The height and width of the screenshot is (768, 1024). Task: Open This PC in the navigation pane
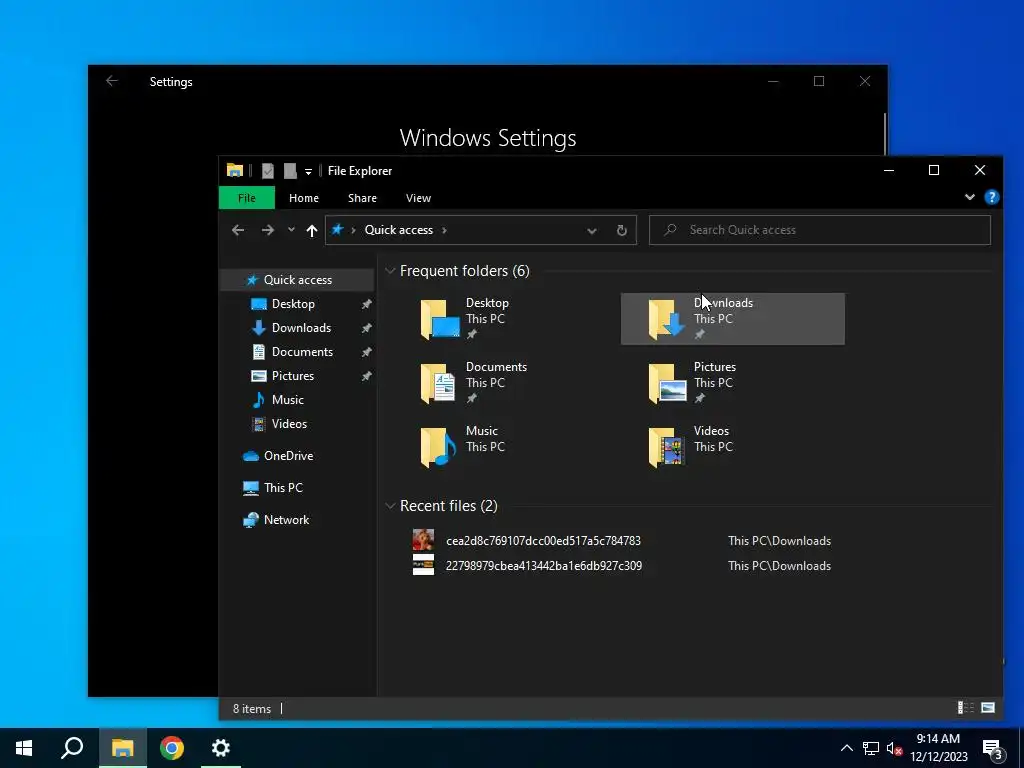point(283,488)
